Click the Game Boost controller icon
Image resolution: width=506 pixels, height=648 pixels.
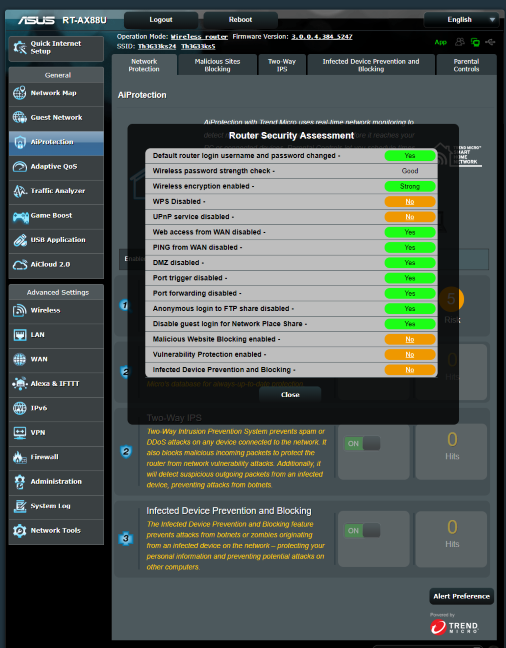20,216
